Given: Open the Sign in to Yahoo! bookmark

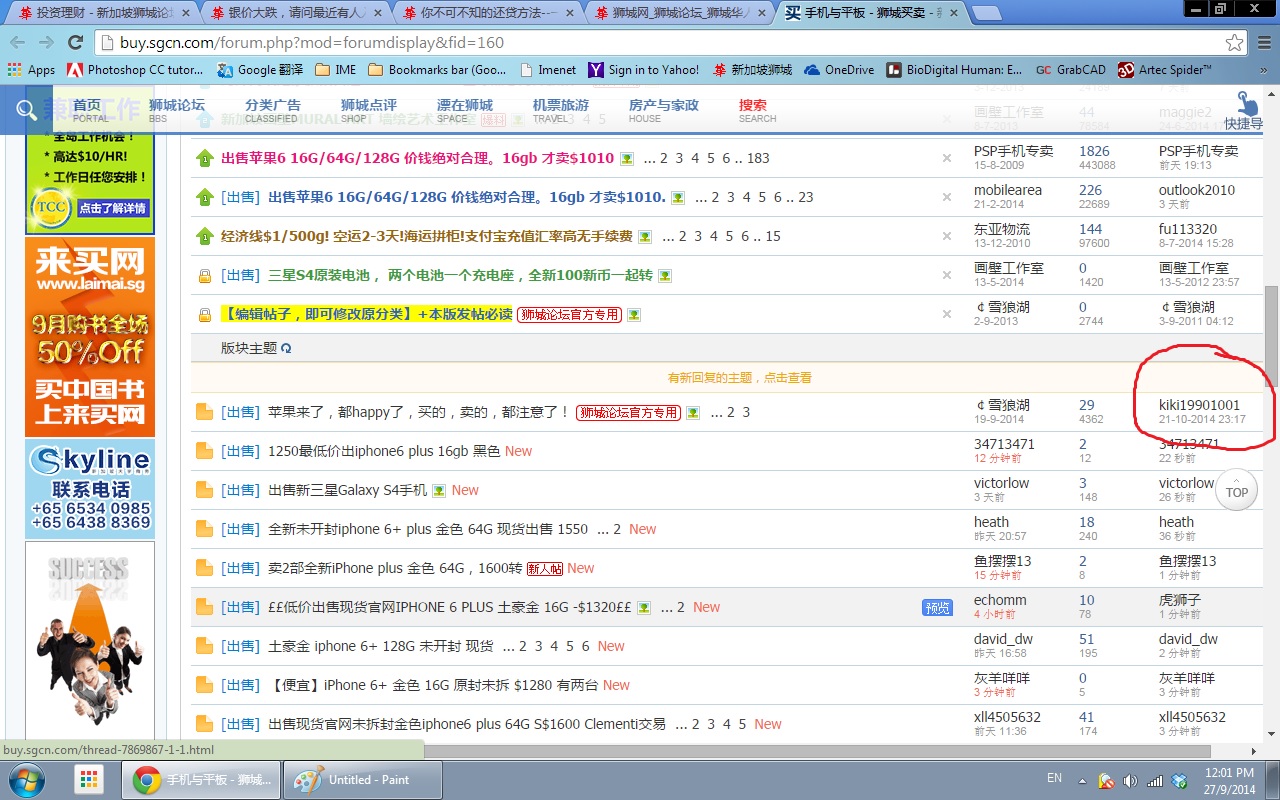Looking at the screenshot, I should 644,70.
